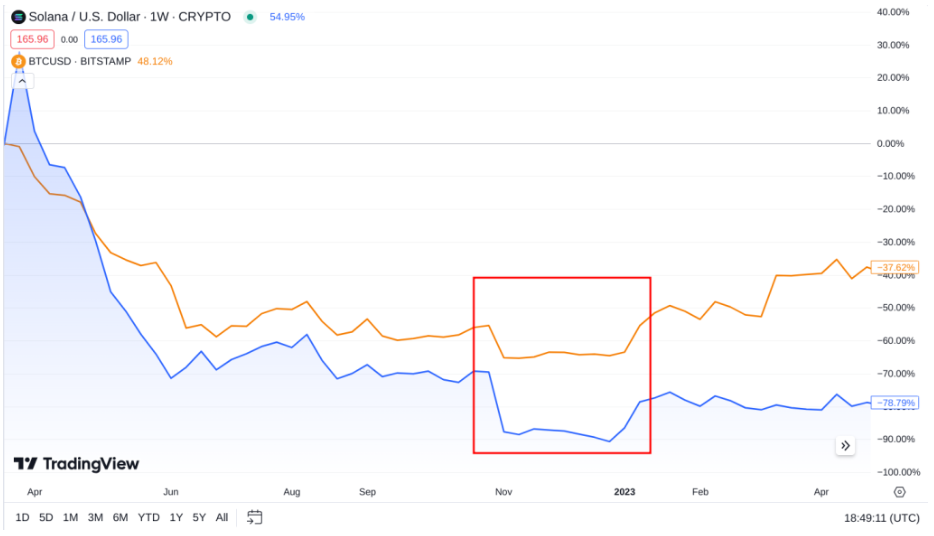934x536 pixels.
Task: Click the 20.00% label on price axis
Action: click(x=893, y=77)
